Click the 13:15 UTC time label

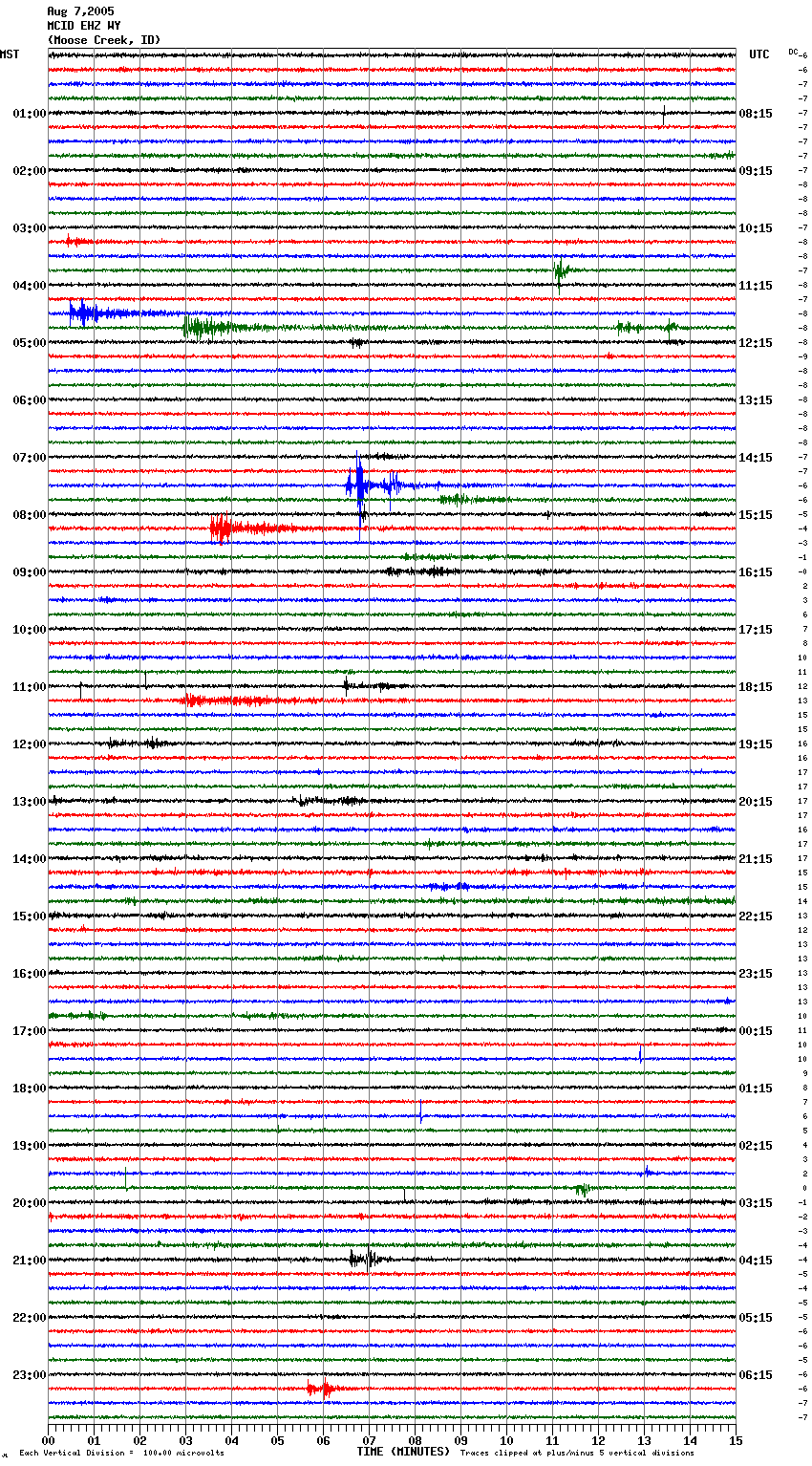point(756,400)
